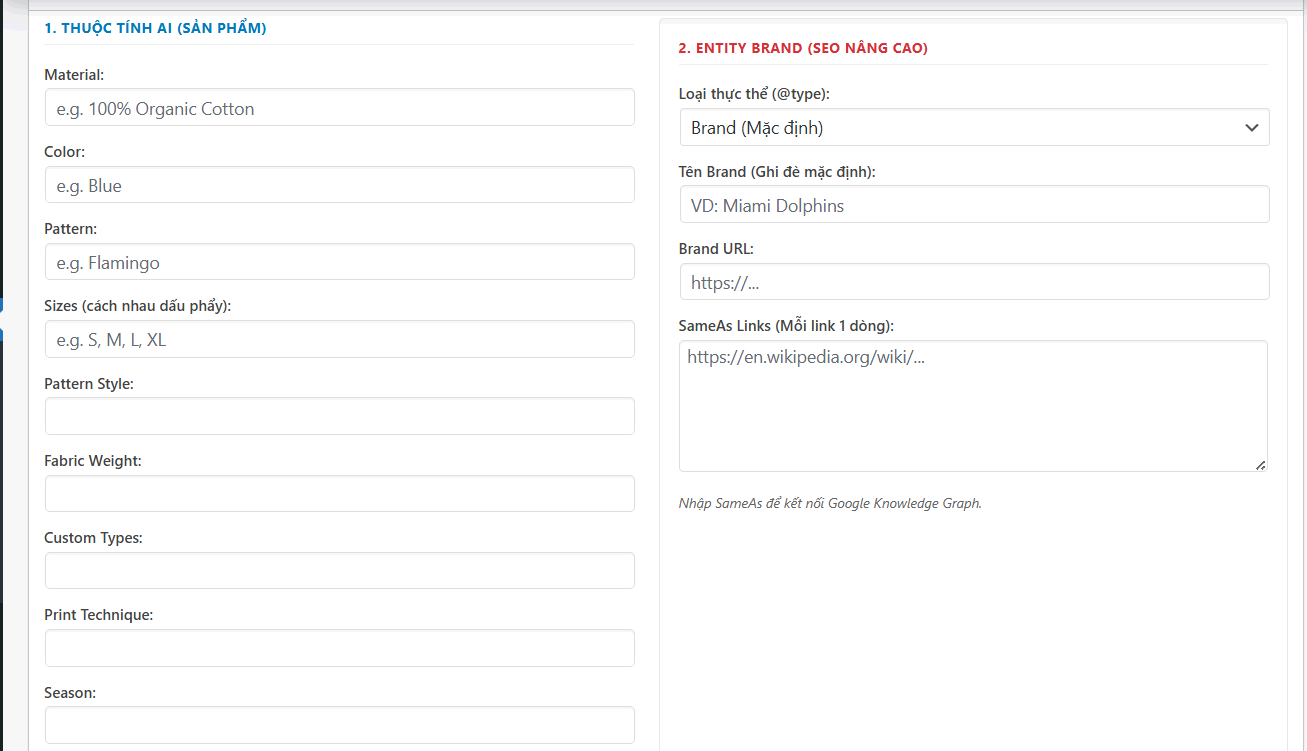Select the Print Technique text box
Viewport: 1307px width, 751px height.
pos(339,648)
